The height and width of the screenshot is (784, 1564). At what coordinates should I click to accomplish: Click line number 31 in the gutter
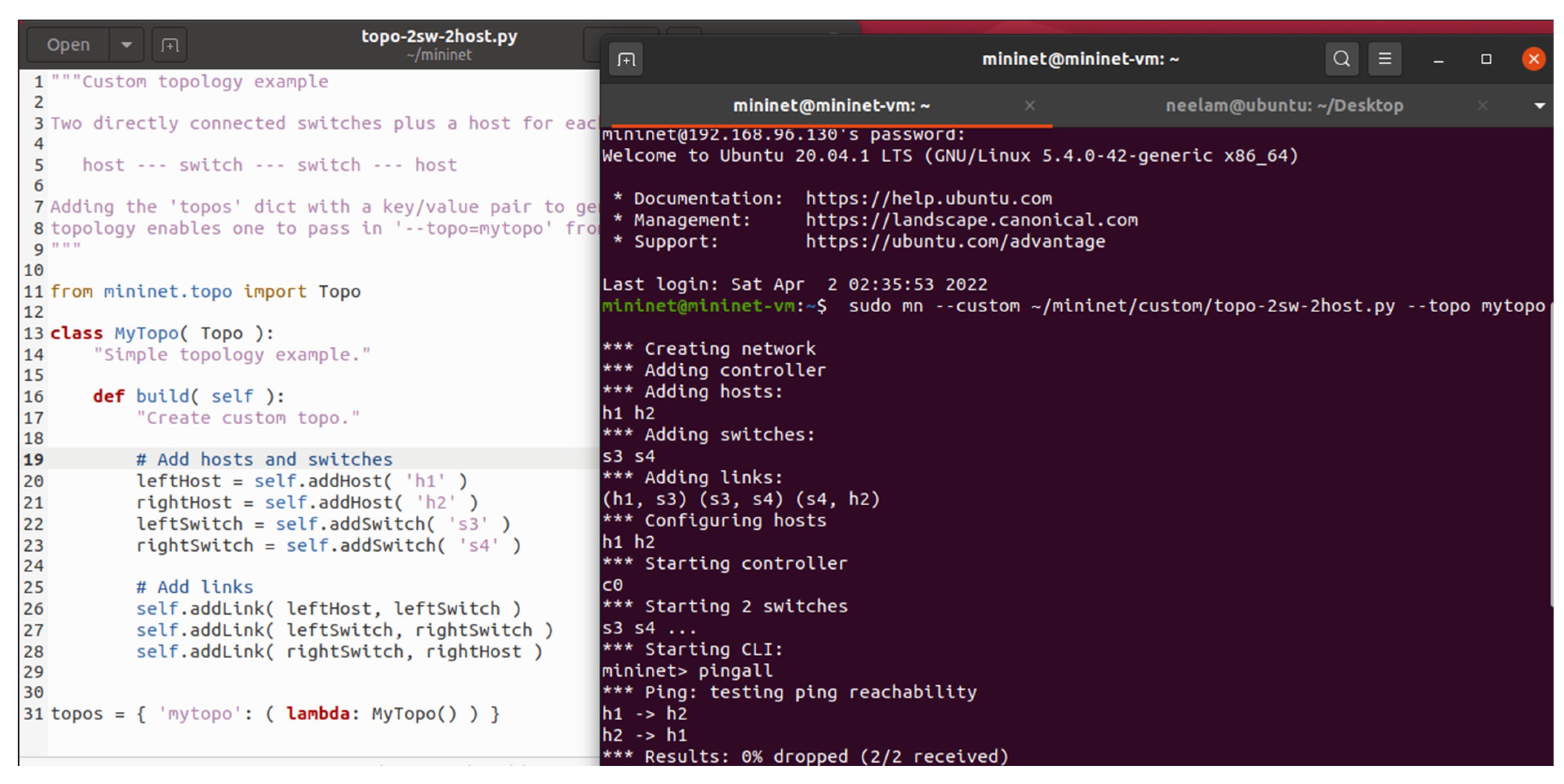[x=33, y=714]
